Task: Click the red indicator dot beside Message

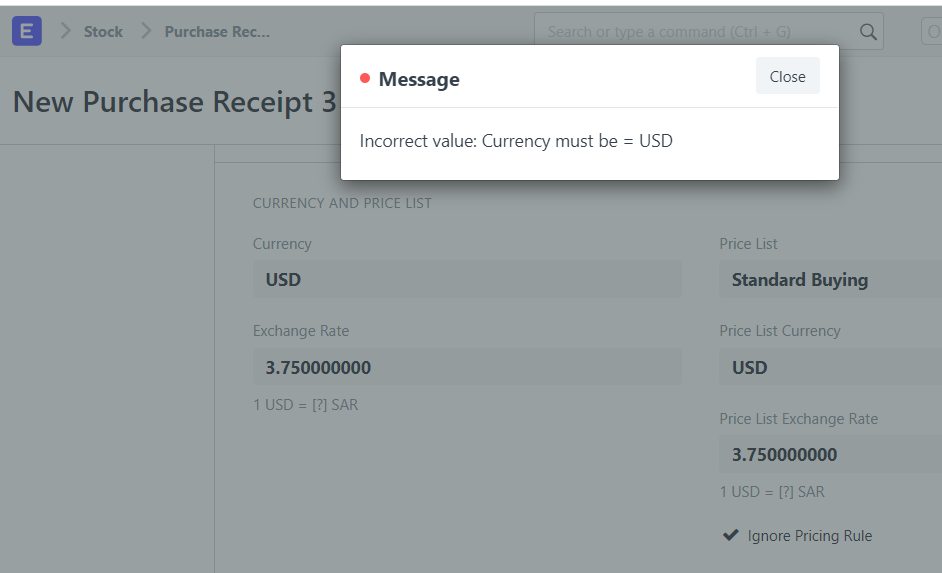Action: (x=365, y=78)
